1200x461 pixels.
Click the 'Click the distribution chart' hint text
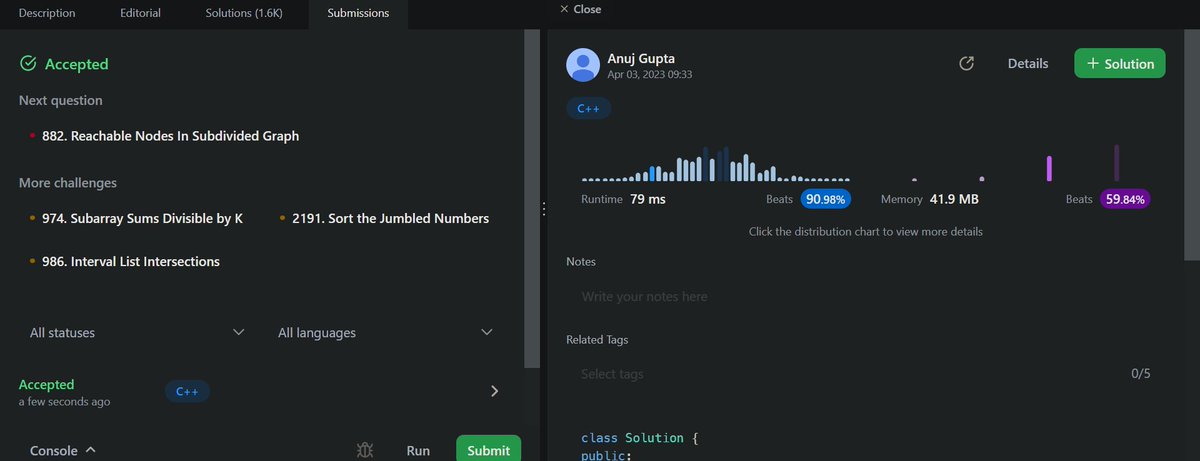[x=866, y=231]
